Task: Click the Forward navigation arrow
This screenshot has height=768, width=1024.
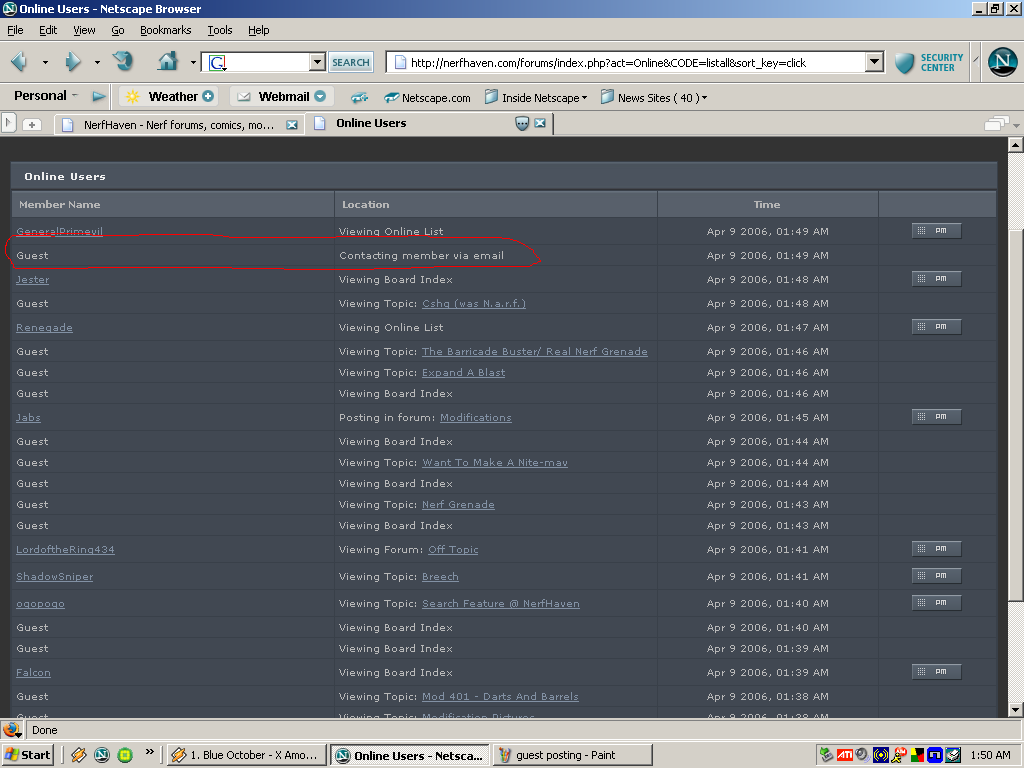Action: click(72, 62)
